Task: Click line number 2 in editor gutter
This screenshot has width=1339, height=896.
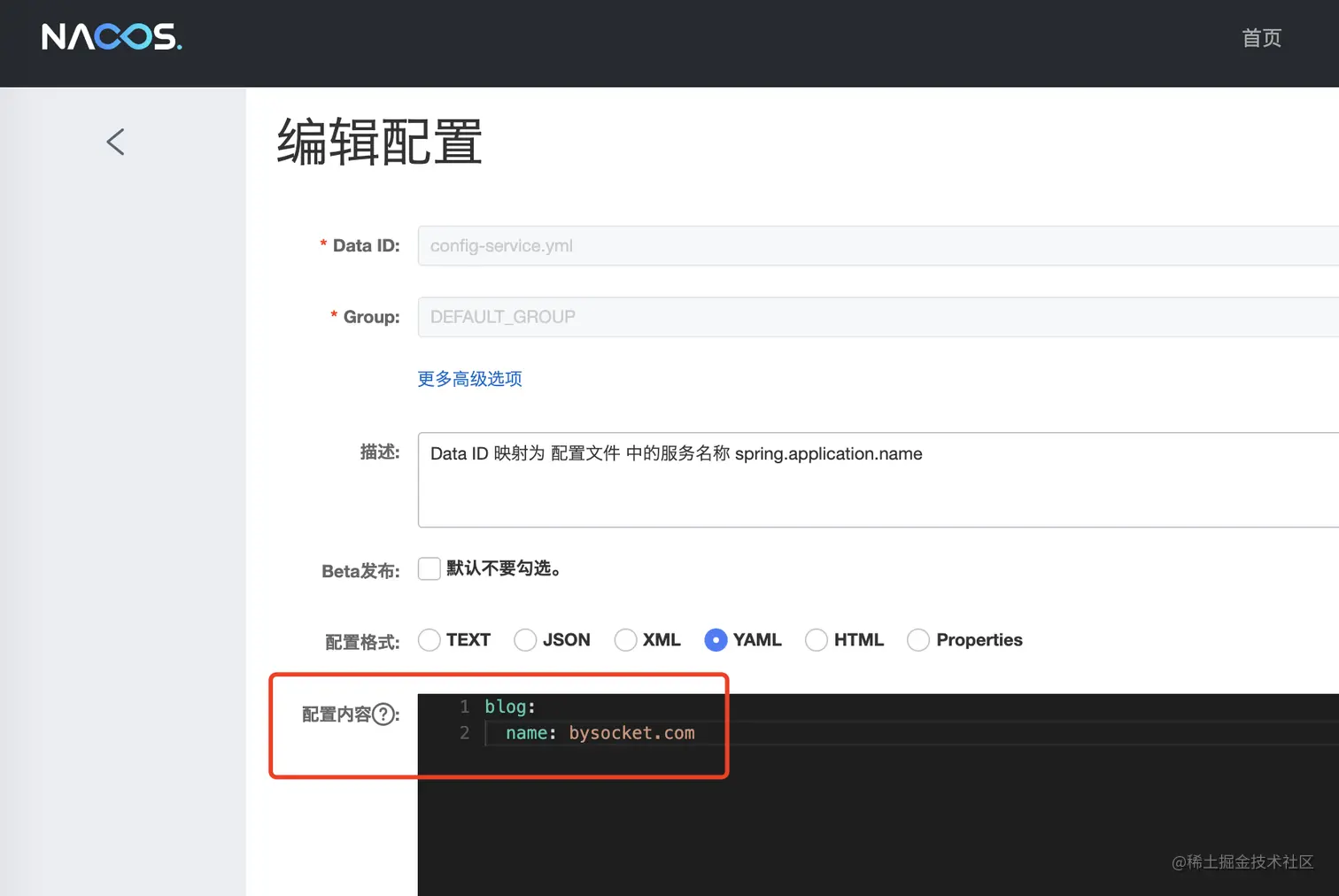Action: 464,733
